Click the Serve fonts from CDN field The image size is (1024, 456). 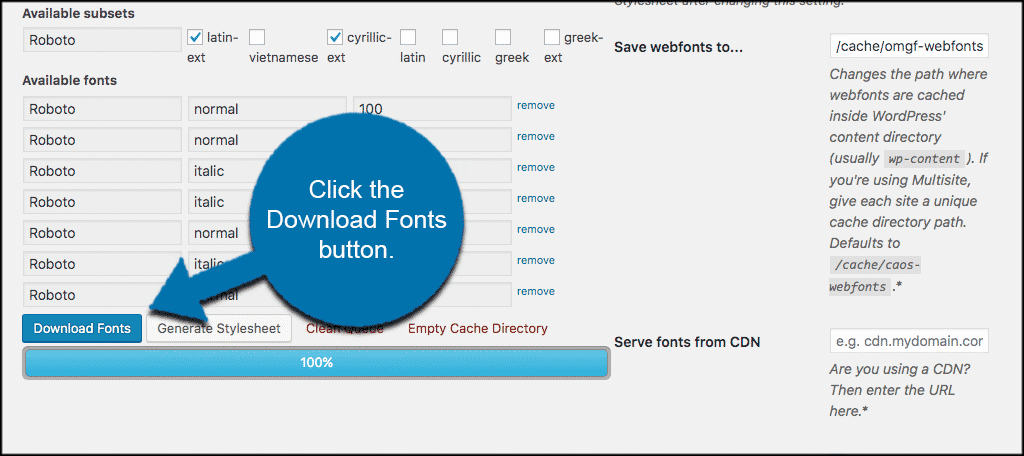tap(909, 341)
